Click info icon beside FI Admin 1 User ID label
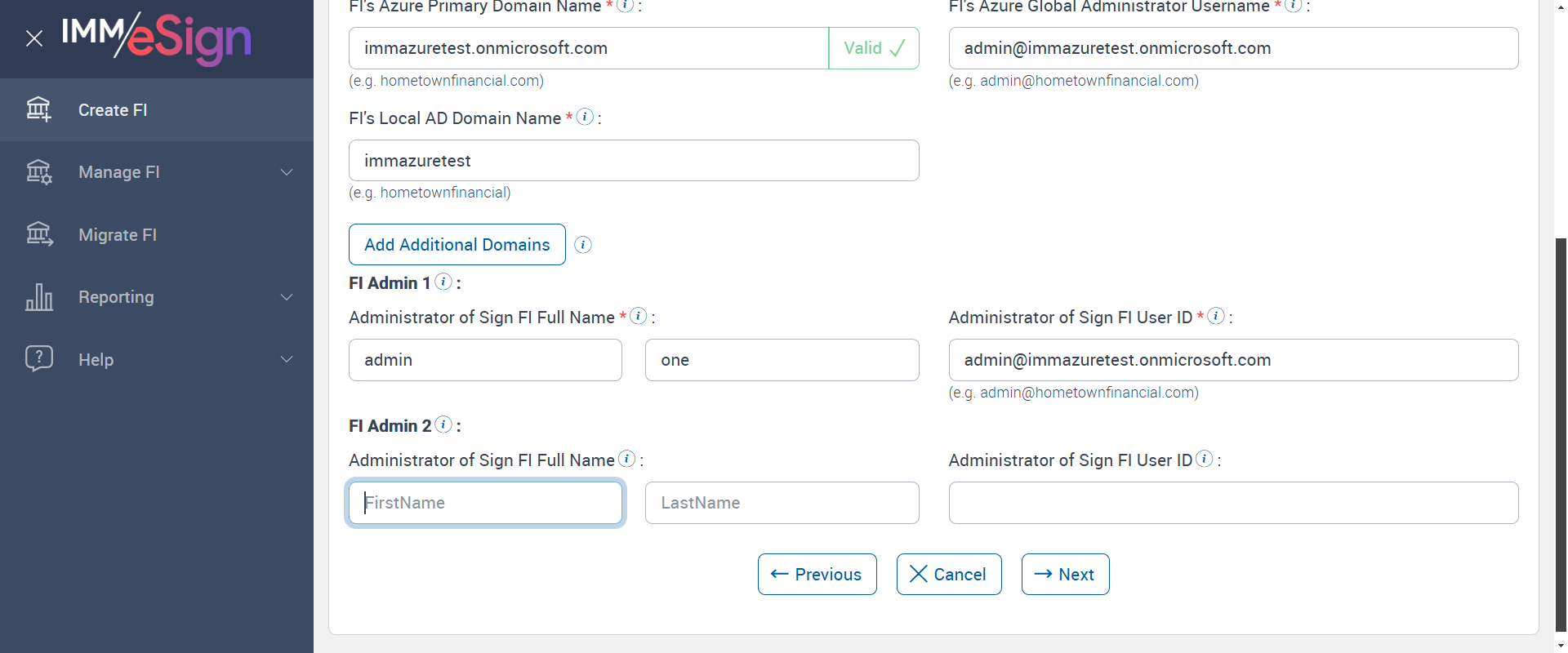The height and width of the screenshot is (653, 1568). tap(1216, 316)
